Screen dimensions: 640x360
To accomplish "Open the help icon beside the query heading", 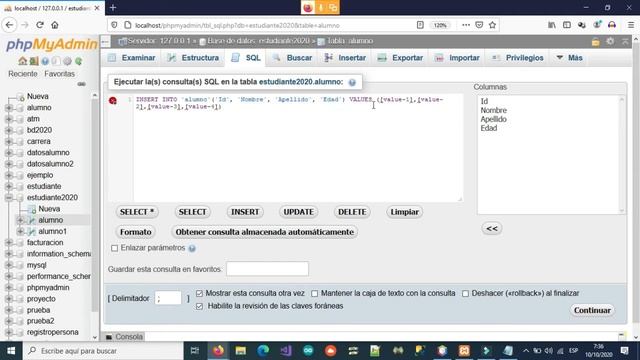I will (352, 82).
